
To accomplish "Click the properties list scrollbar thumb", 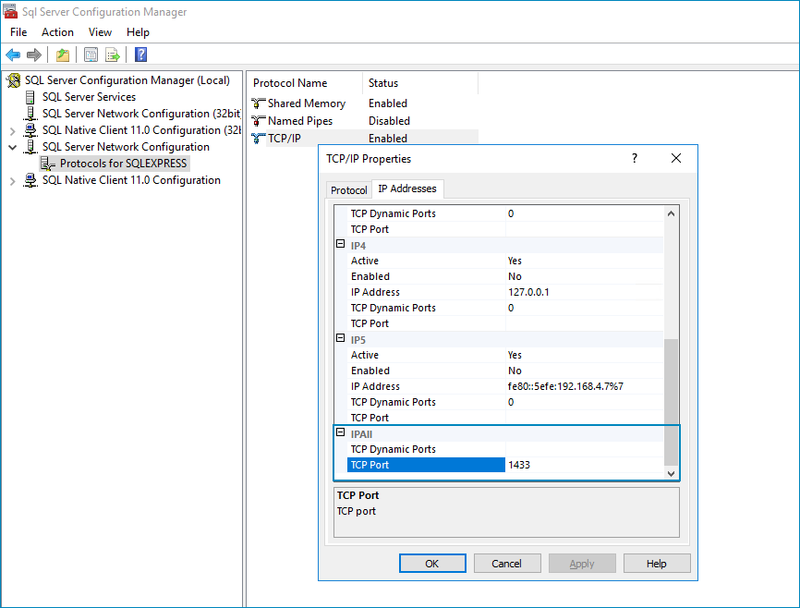I will pos(671,402).
